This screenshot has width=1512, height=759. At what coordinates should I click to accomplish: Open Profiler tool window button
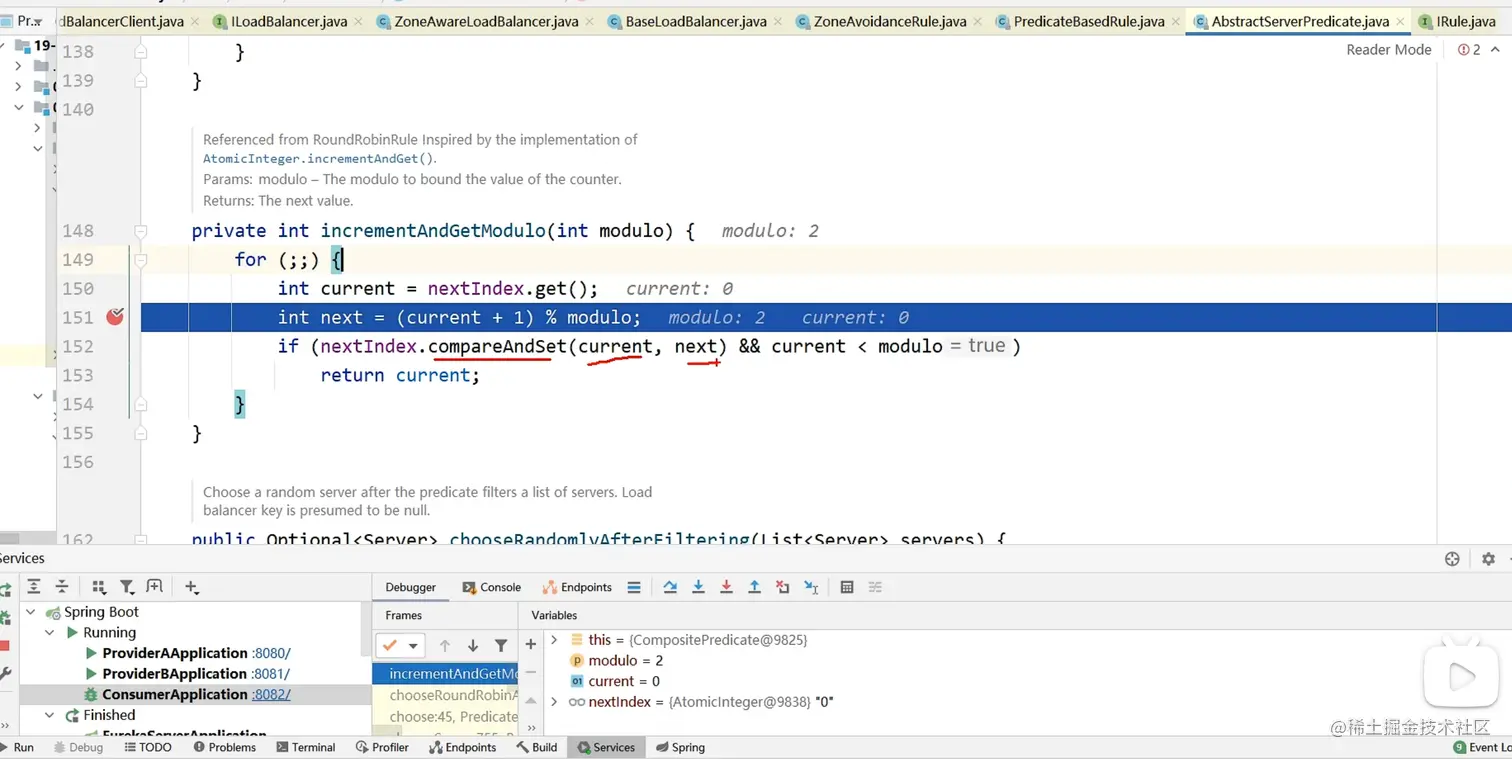(382, 747)
